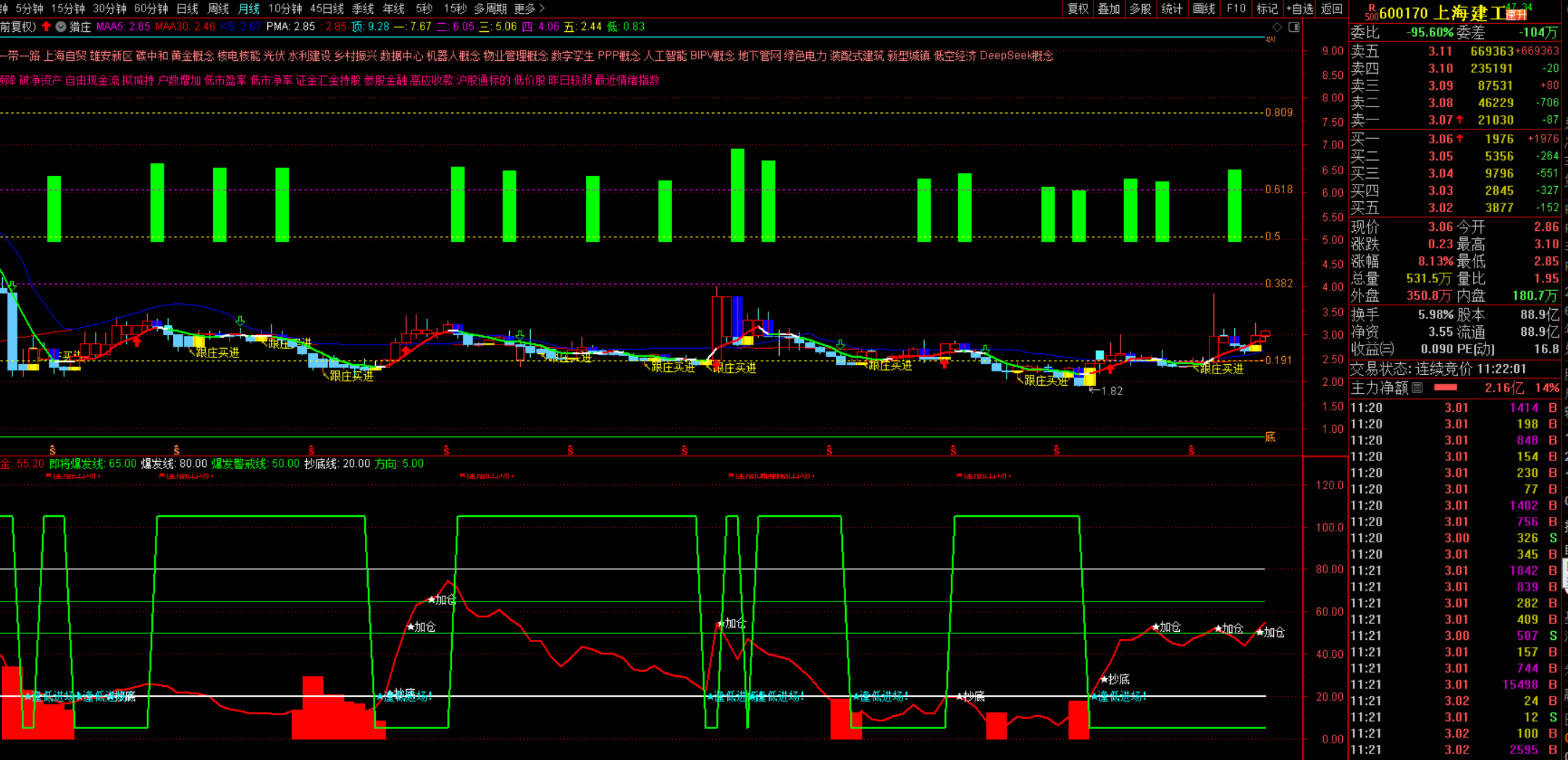
Task: Toggle the side panel layout icon
Action: (1294, 27)
